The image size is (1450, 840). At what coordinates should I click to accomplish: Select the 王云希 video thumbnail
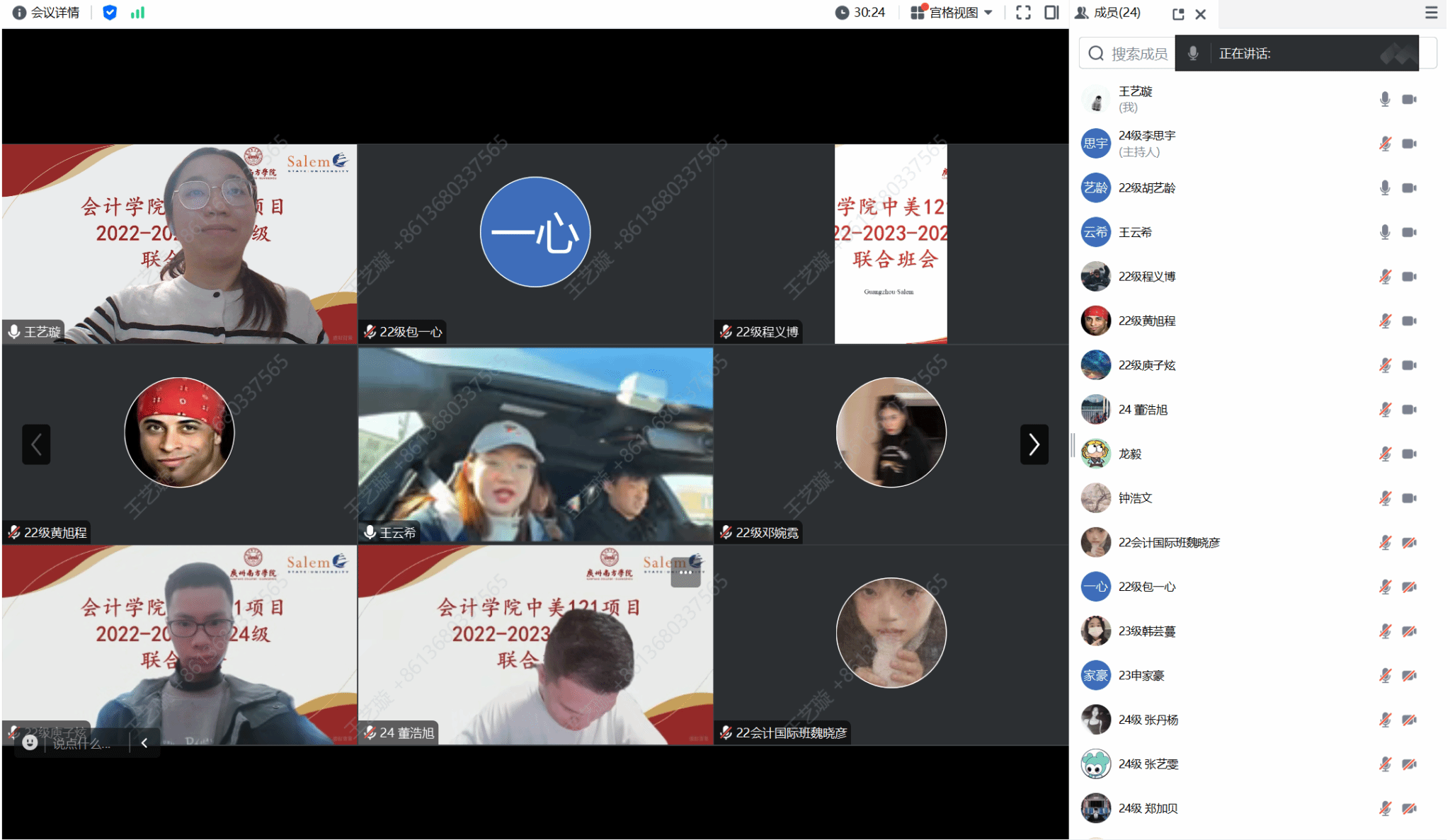pos(535,444)
